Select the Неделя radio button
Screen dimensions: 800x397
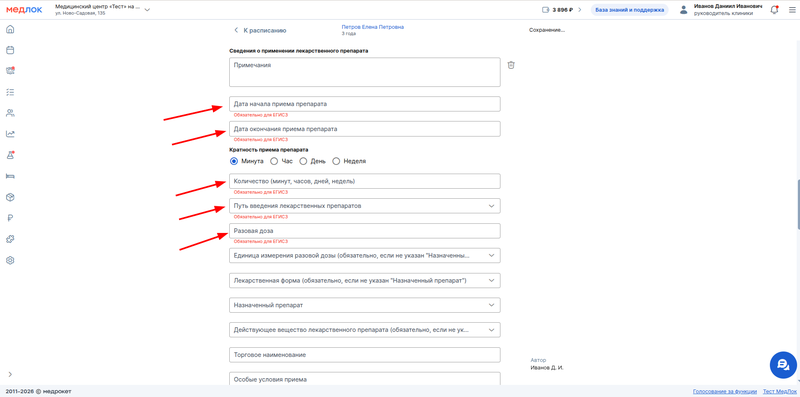336,161
